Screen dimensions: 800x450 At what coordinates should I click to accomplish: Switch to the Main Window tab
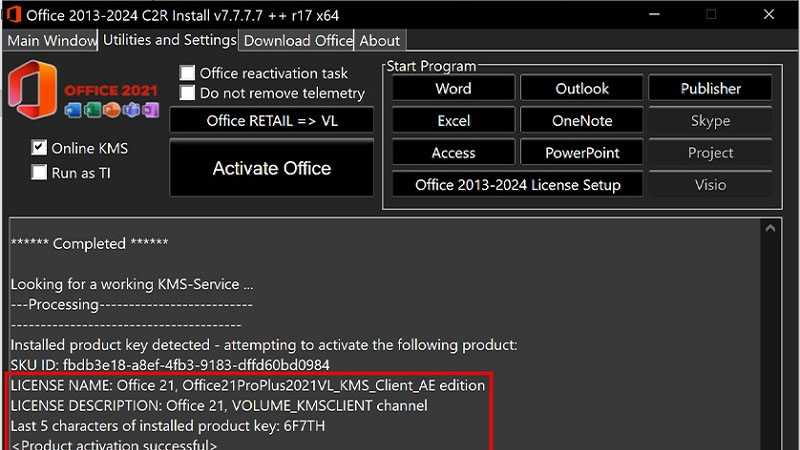(49, 41)
